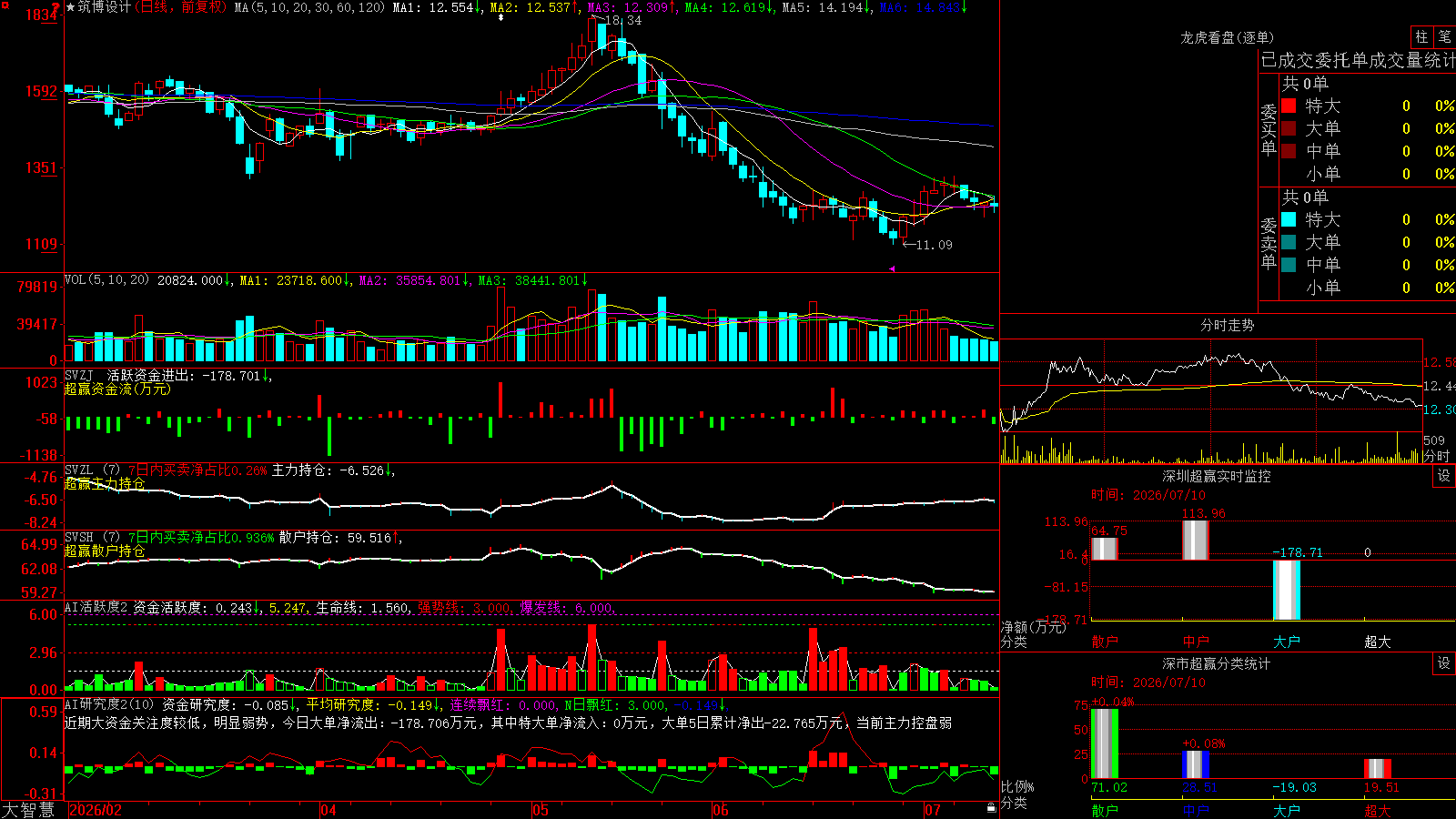Image resolution: width=1456 pixels, height=819 pixels.
Task: Click the blue 中户 bar with +0.08%
Action: [x=1195, y=764]
